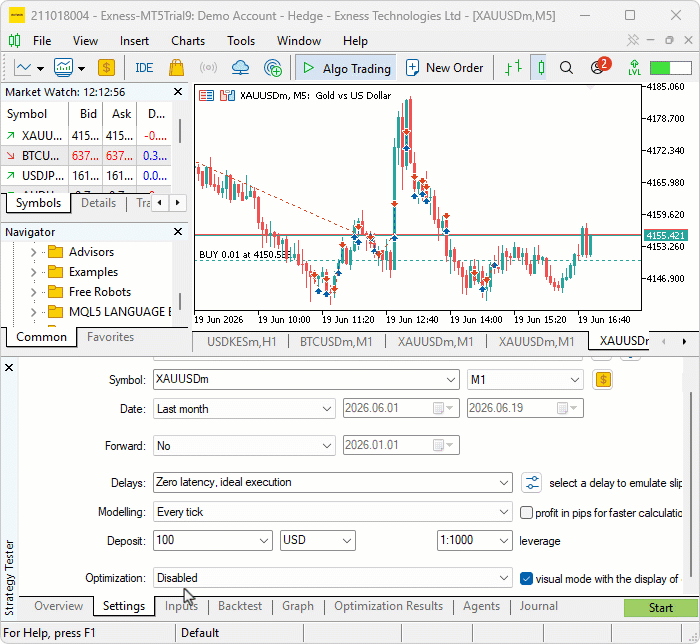Click the LVL depth of market icon
The width and height of the screenshot is (700, 644).
pos(634,68)
